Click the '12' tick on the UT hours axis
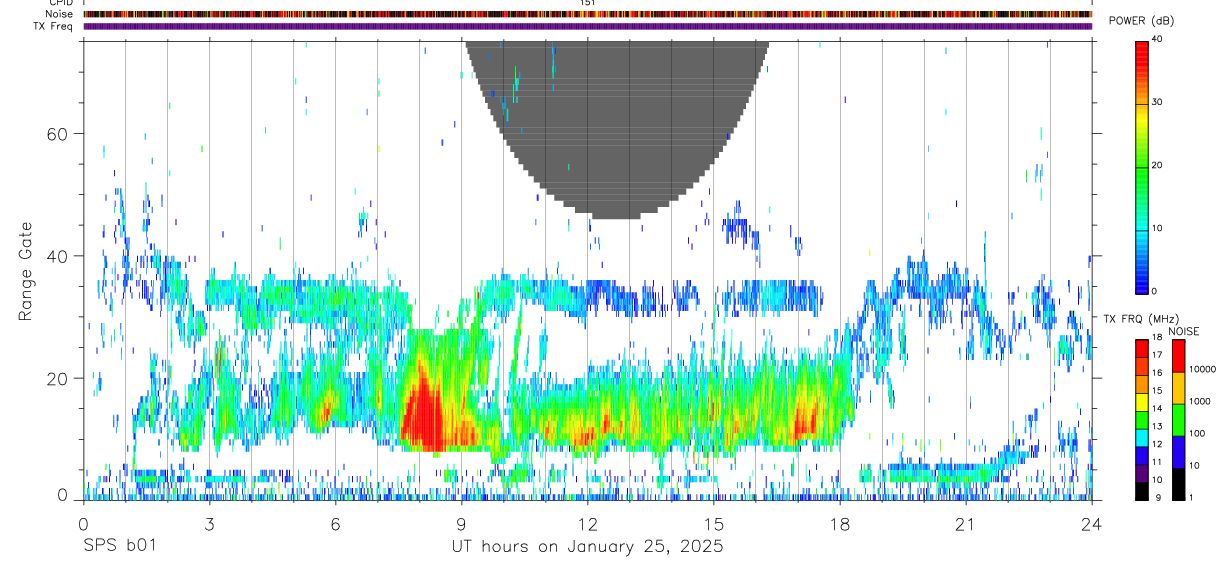Viewport: 1228px width, 567px height. tap(587, 523)
